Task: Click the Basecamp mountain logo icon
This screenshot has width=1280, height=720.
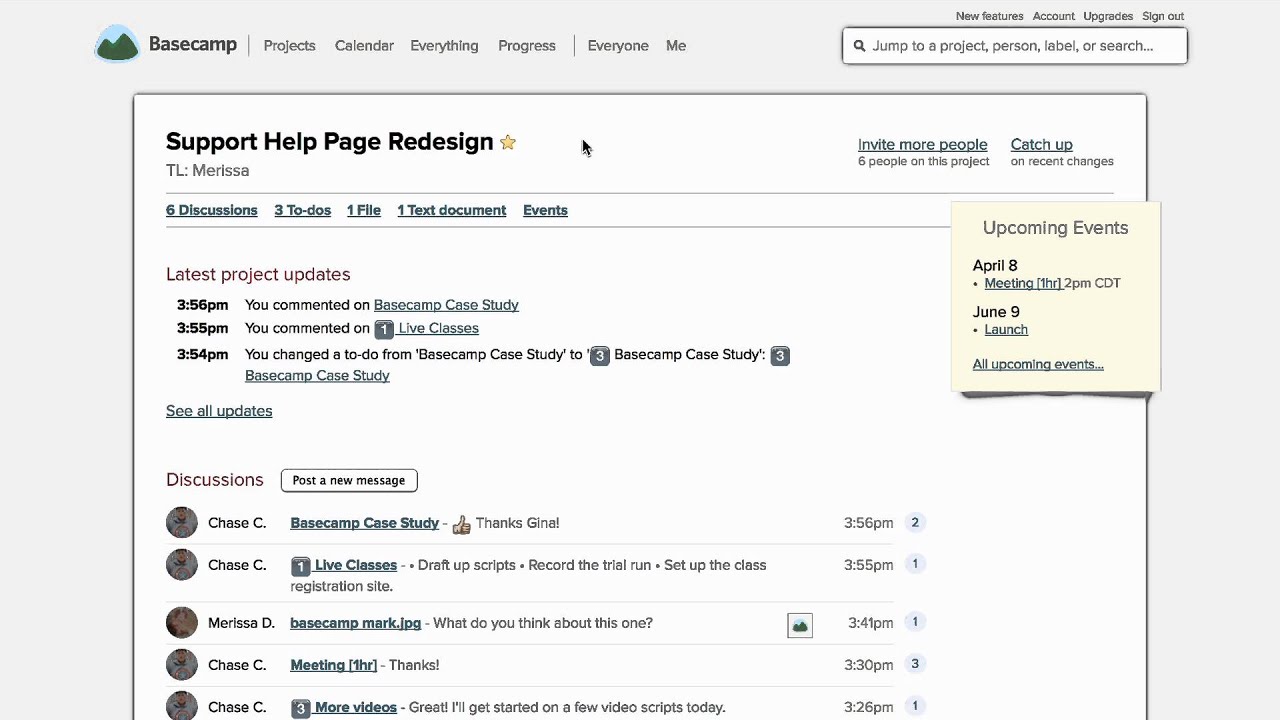Action: click(117, 44)
